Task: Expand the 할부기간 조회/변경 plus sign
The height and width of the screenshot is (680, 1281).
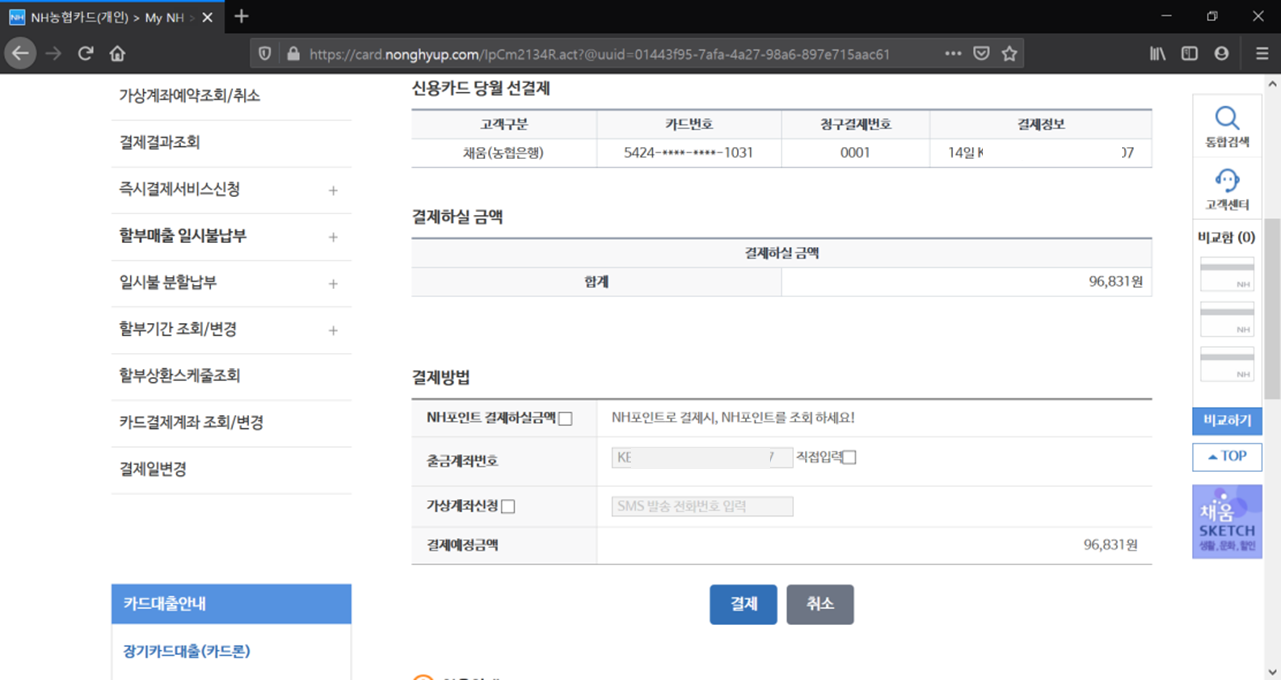Action: coord(333,330)
